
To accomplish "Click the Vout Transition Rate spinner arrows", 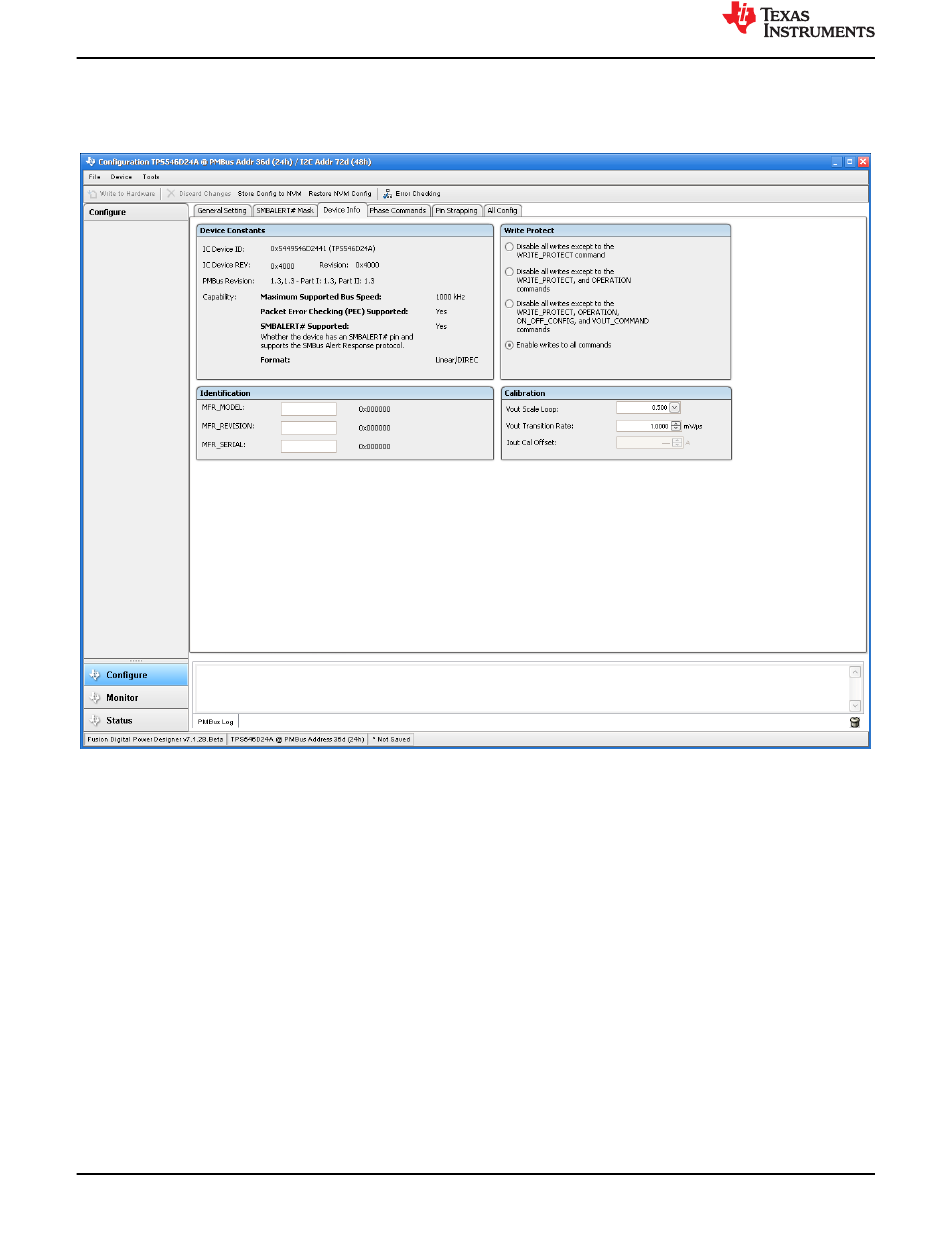I will (x=676, y=425).
